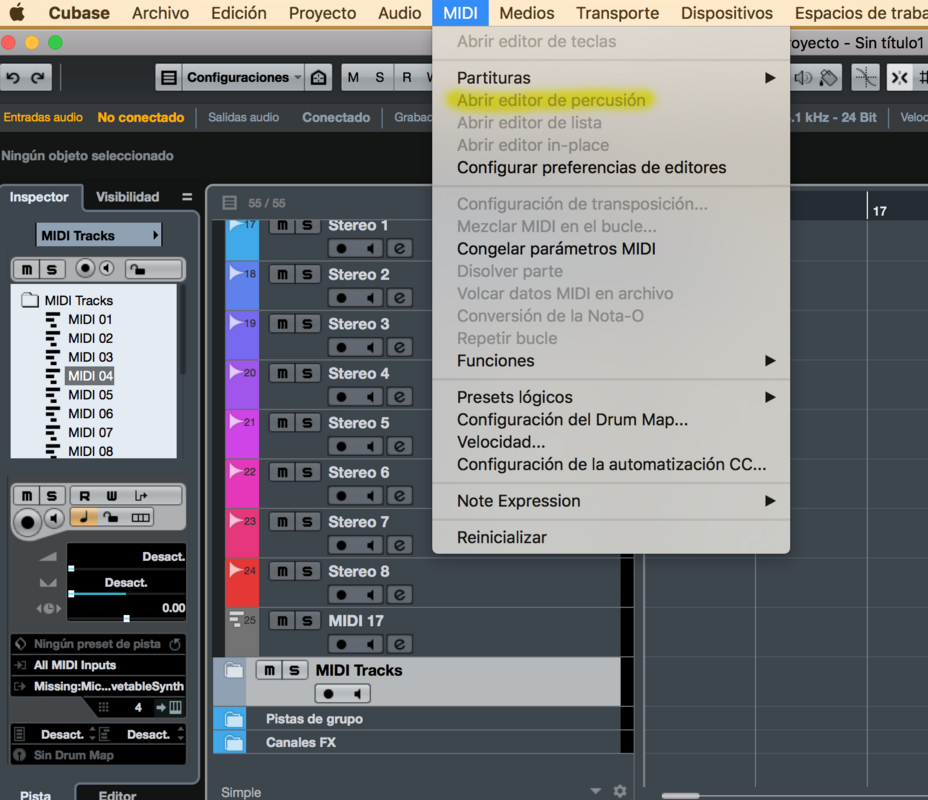Viewport: 928px width, 800px height.
Task: Open track list settings gear icon
Action: point(620,791)
